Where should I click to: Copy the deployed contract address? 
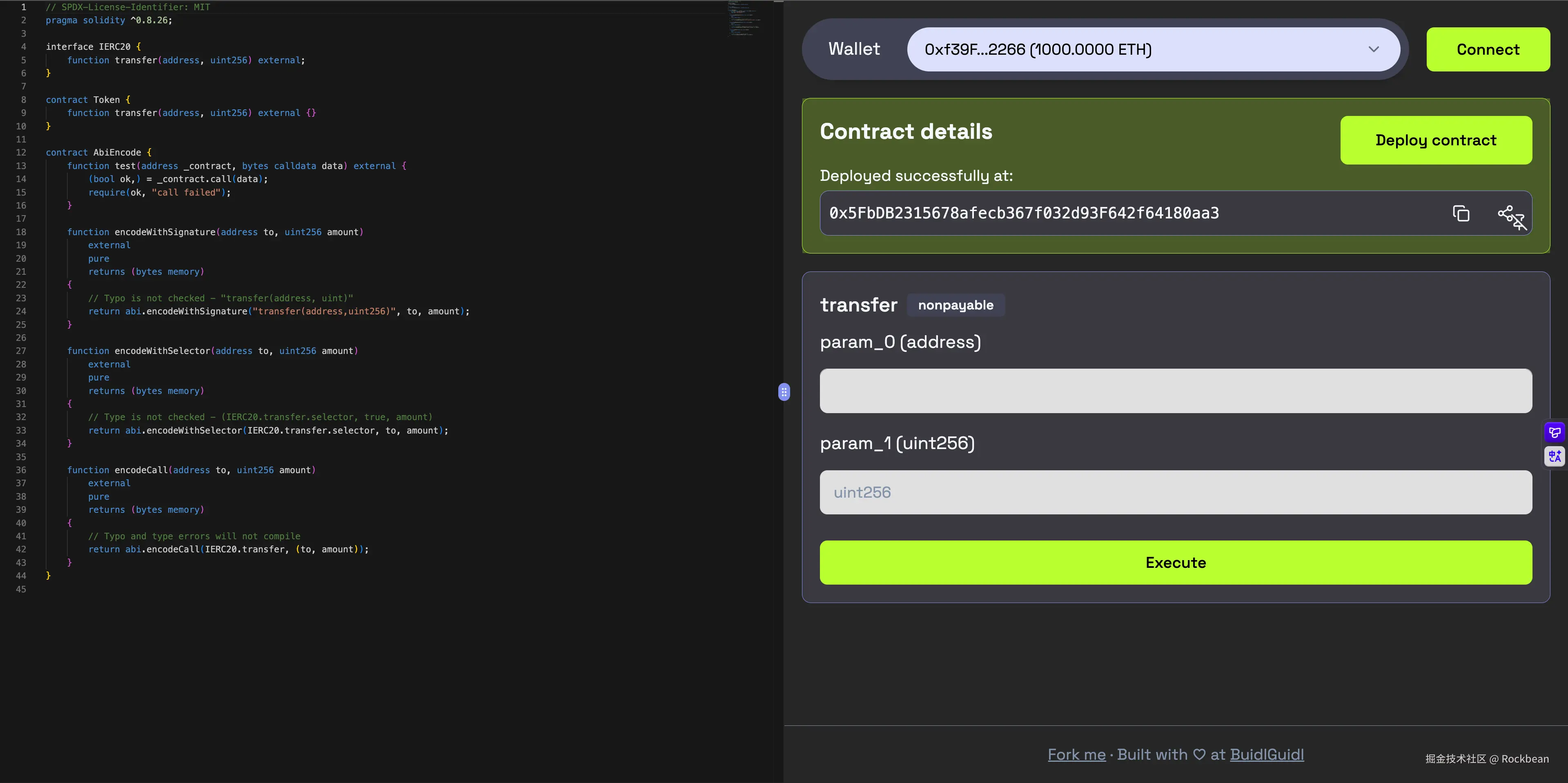click(1461, 214)
